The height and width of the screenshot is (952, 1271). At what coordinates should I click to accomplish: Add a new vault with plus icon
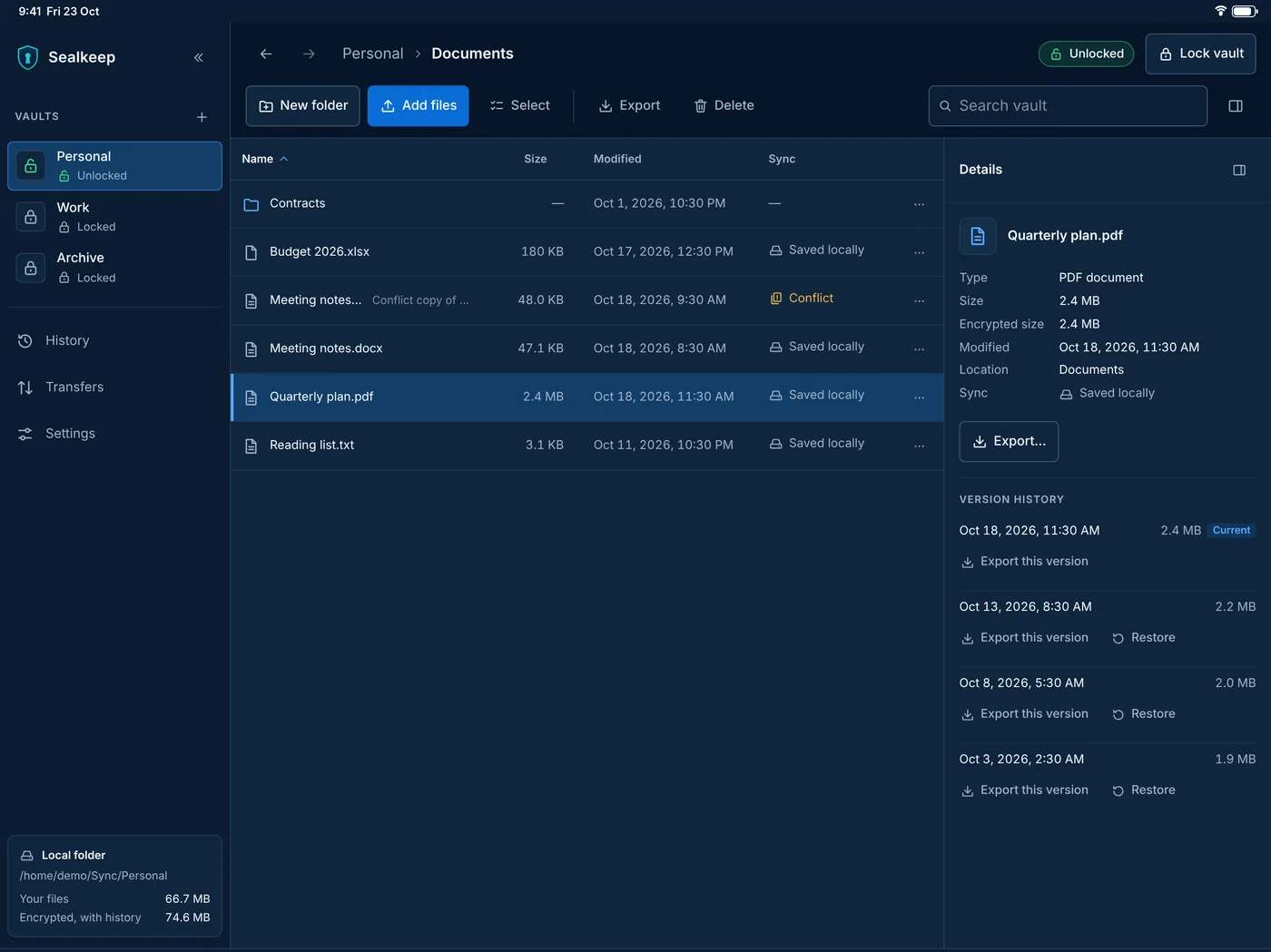tap(202, 117)
